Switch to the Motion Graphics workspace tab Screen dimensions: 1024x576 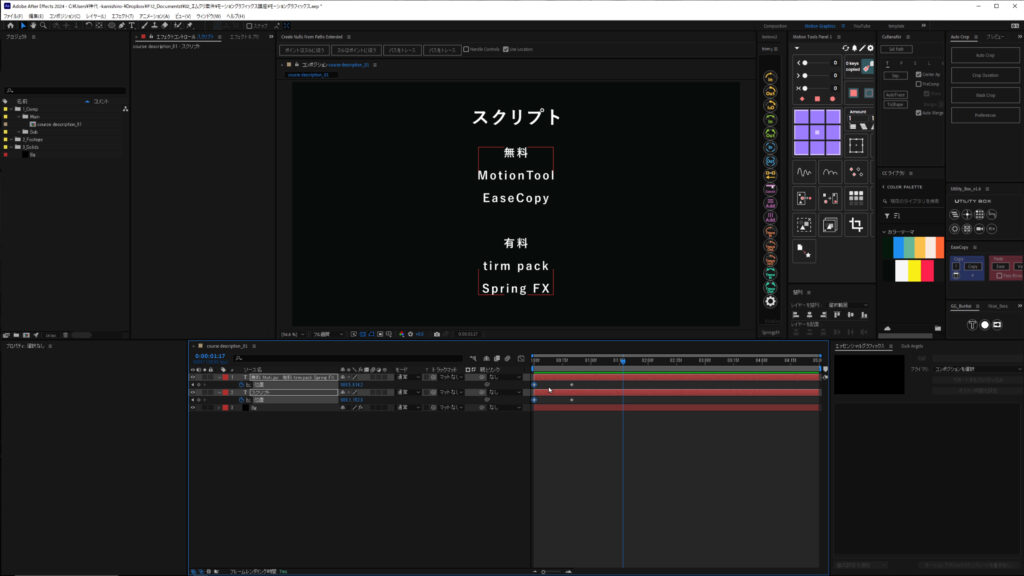(819, 26)
